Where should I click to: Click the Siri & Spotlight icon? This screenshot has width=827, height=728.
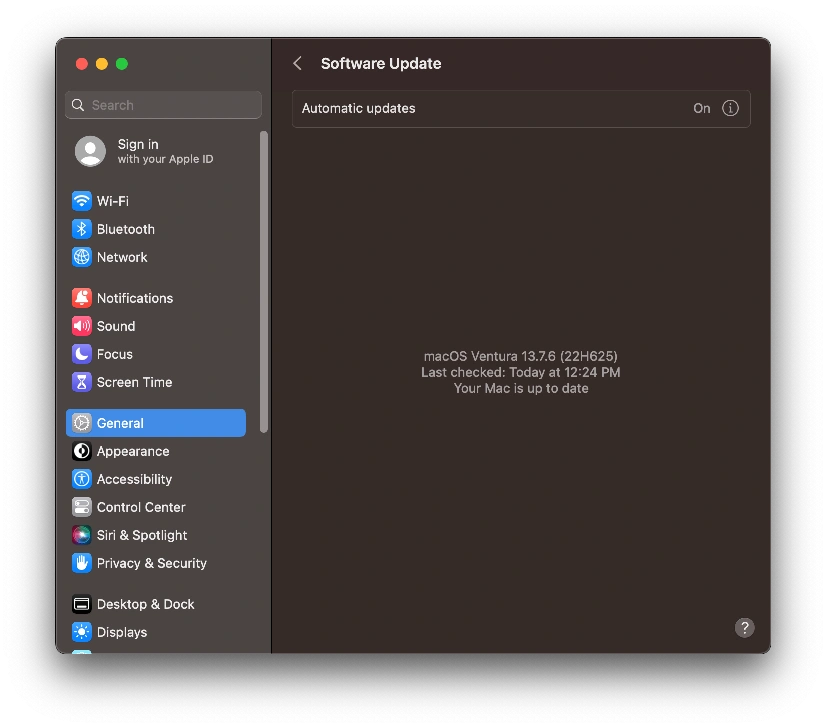81,535
